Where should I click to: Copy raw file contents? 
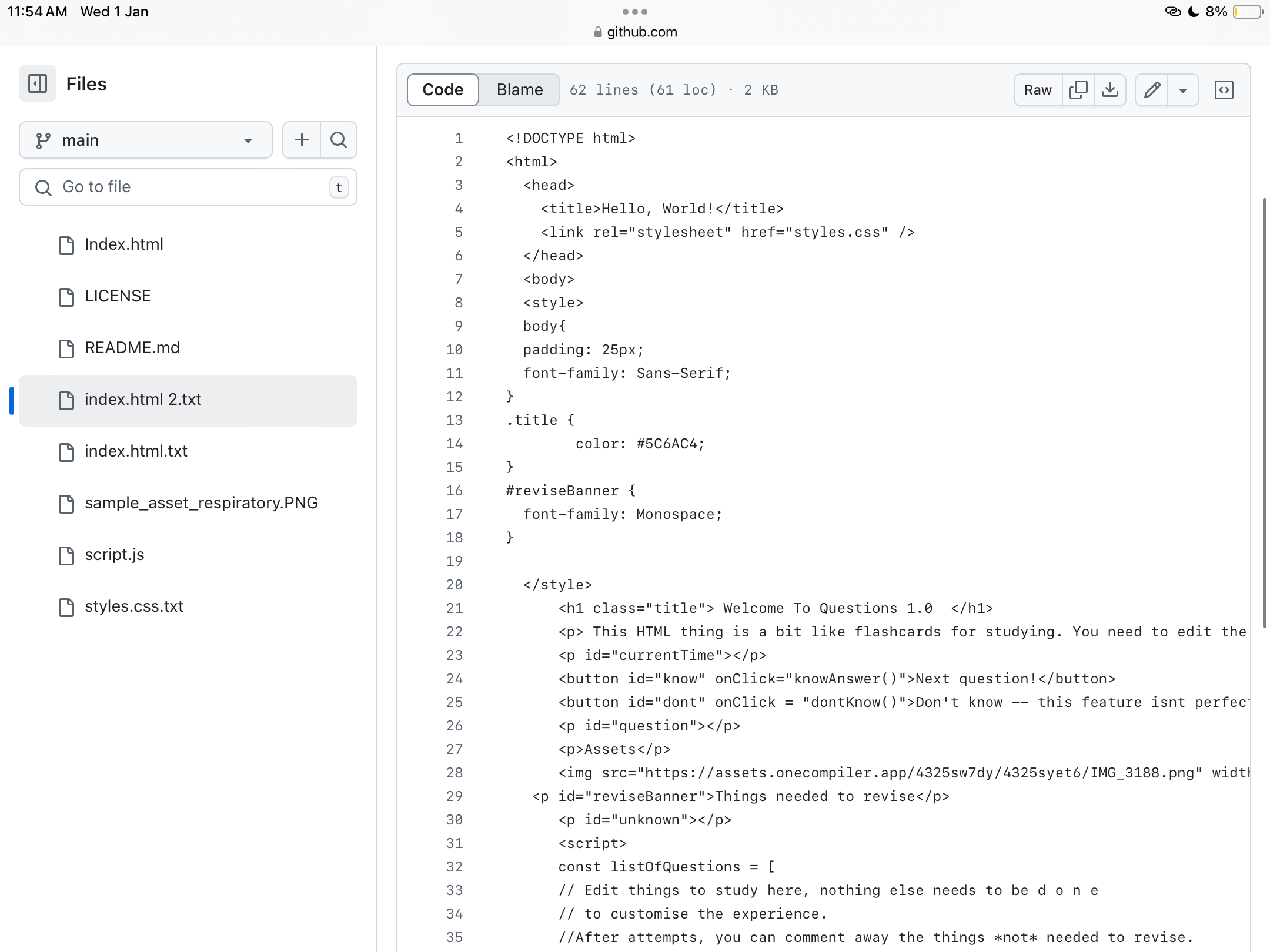[1078, 90]
